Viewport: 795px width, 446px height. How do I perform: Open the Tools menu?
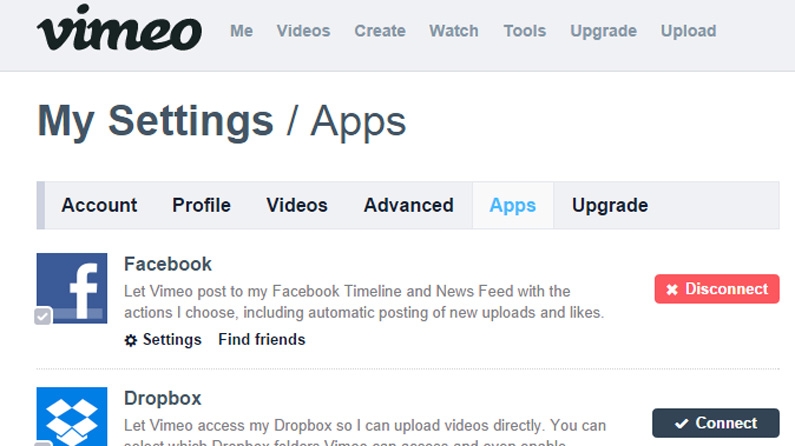(x=525, y=31)
